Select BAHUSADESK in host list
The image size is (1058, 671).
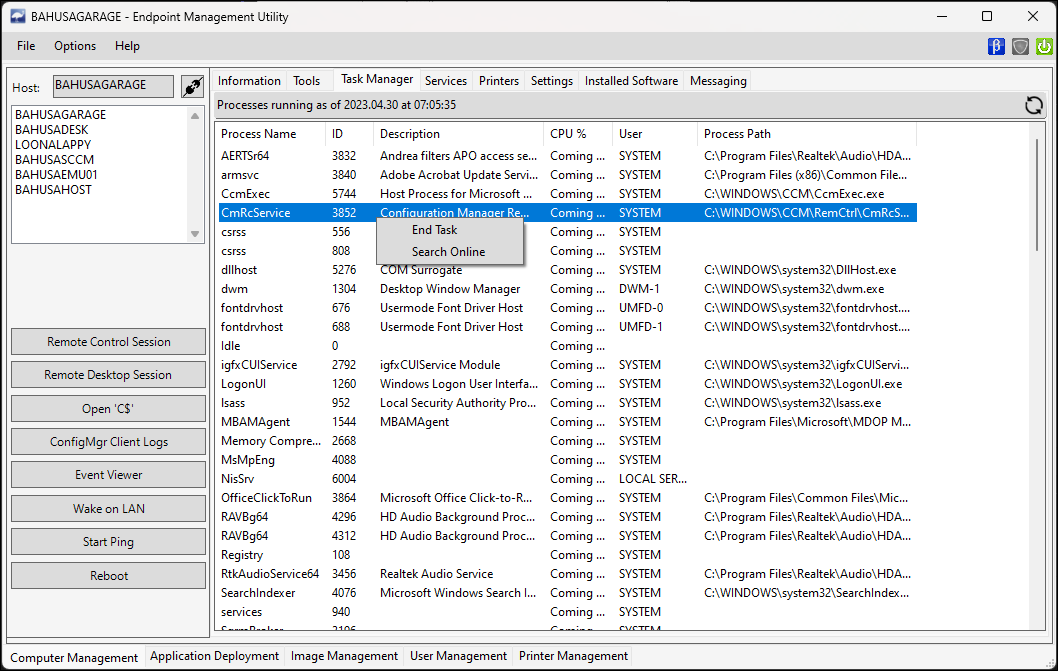tap(52, 130)
